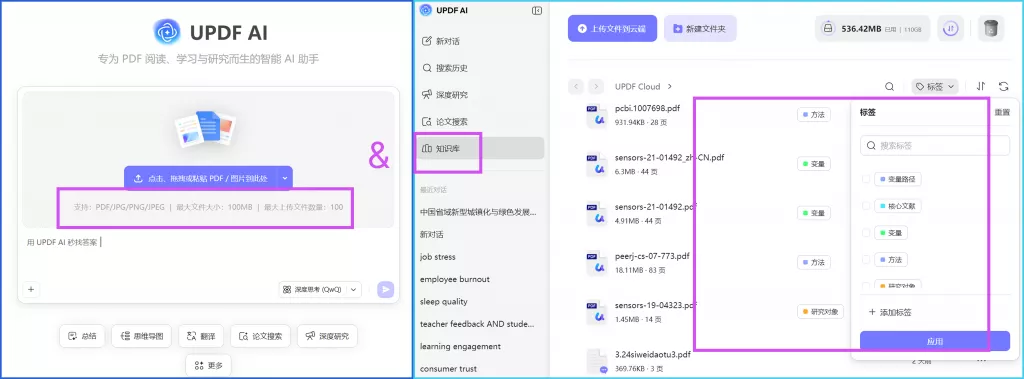Viewport: 1024px width, 379px height.
Task: Click the 翻译 quick action
Action: pyautogui.click(x=201, y=337)
